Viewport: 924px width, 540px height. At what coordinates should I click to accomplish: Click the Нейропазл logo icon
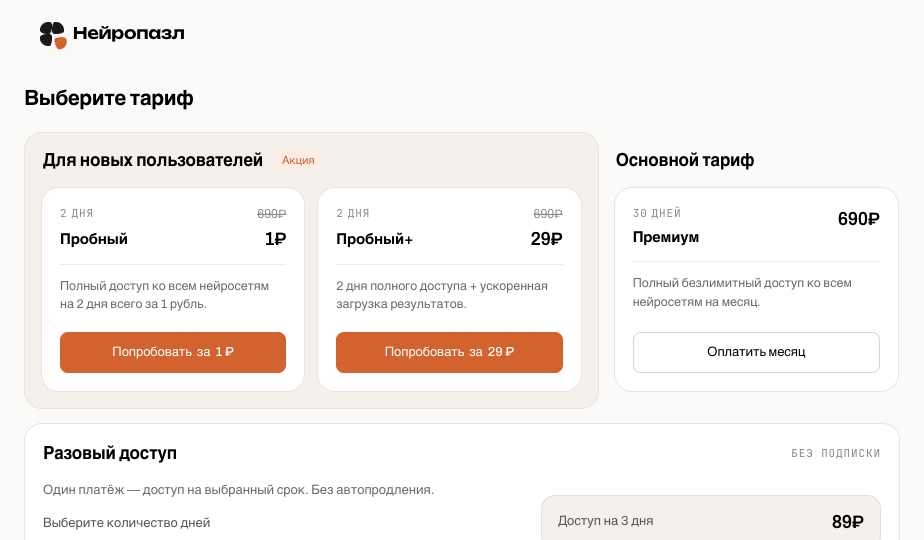(x=52, y=35)
